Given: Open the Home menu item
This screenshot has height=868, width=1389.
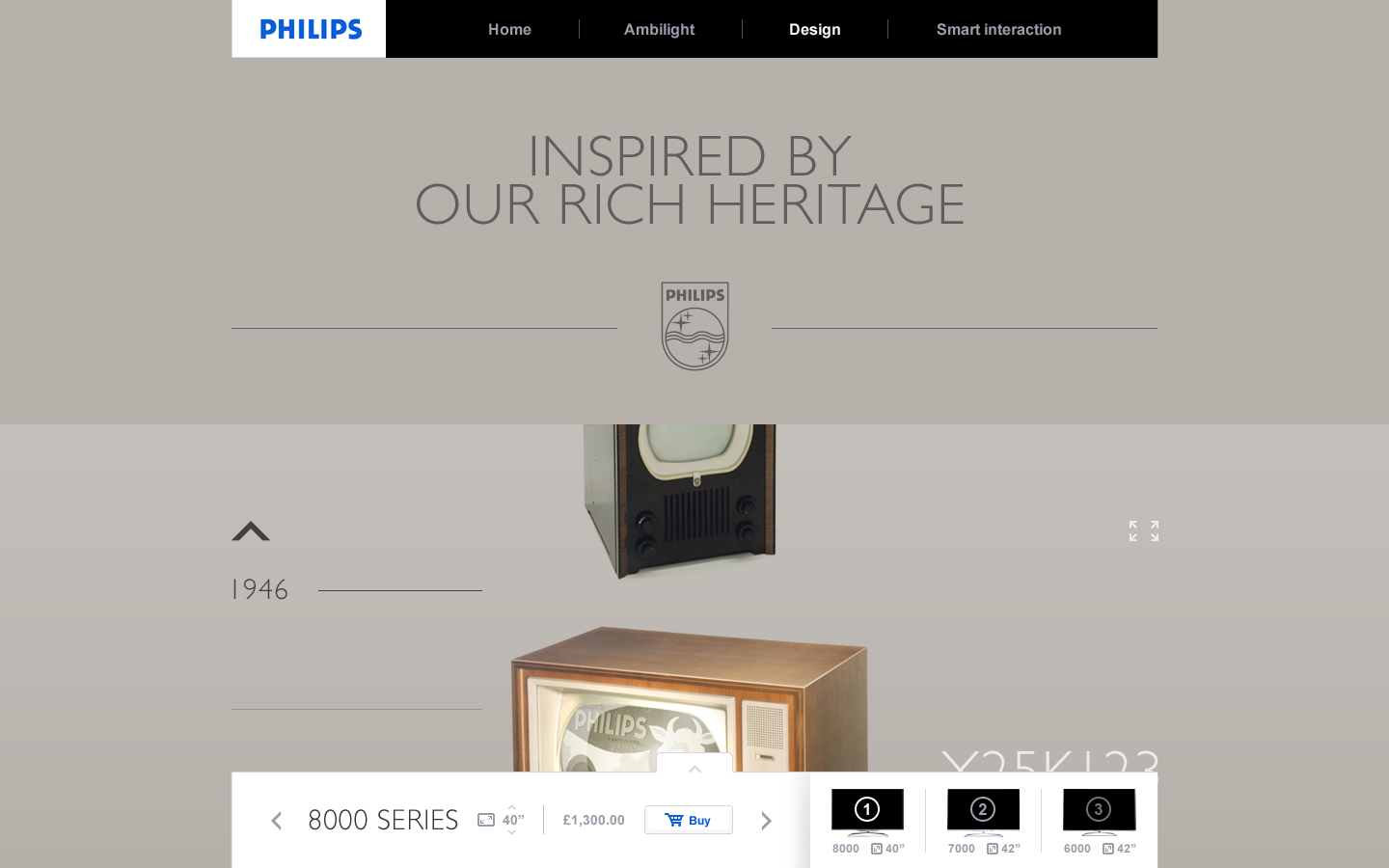Looking at the screenshot, I should click(509, 29).
